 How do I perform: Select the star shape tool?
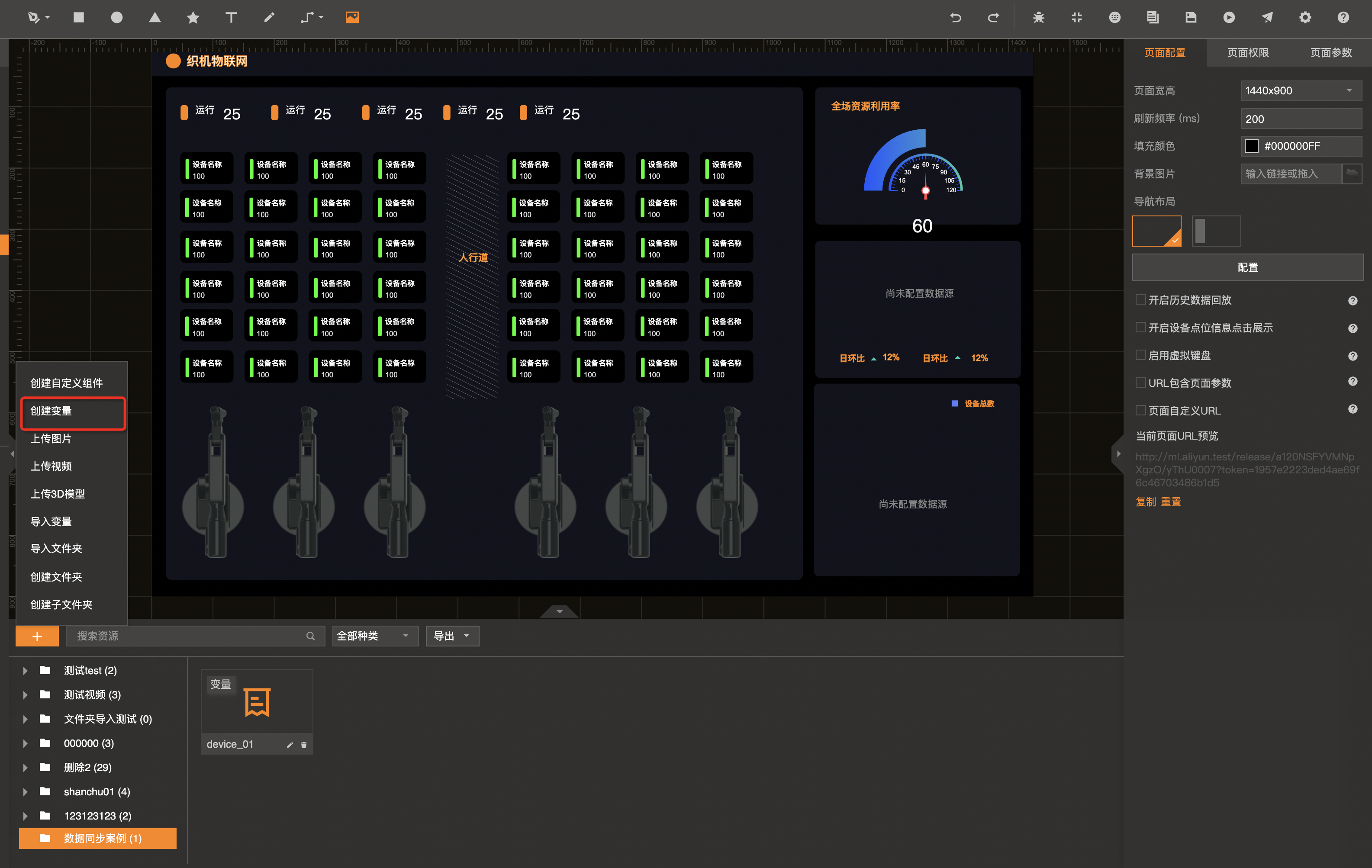pos(193,18)
